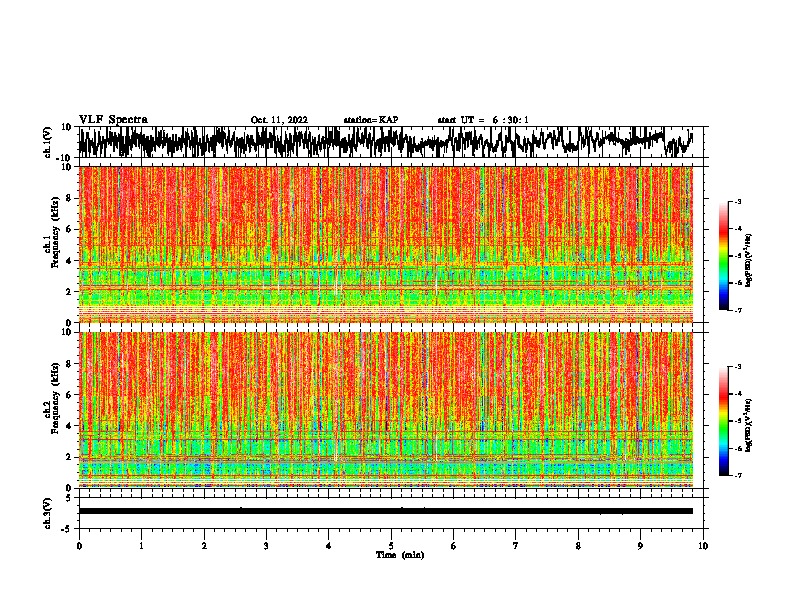Viewport: 792px width, 612px height.
Task: Click time axis tick label "4"
Action: (x=329, y=546)
